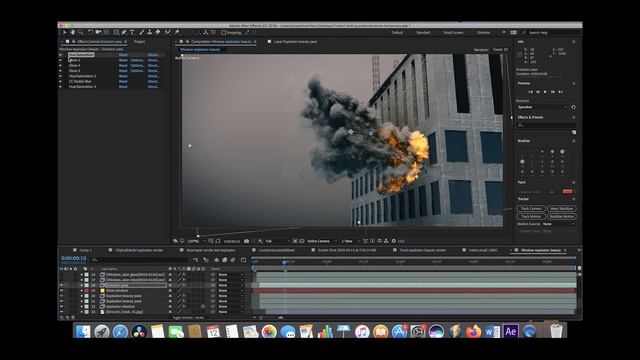Hide the Glow window layer
This screenshot has height=360, width=640.
[x=61, y=291]
